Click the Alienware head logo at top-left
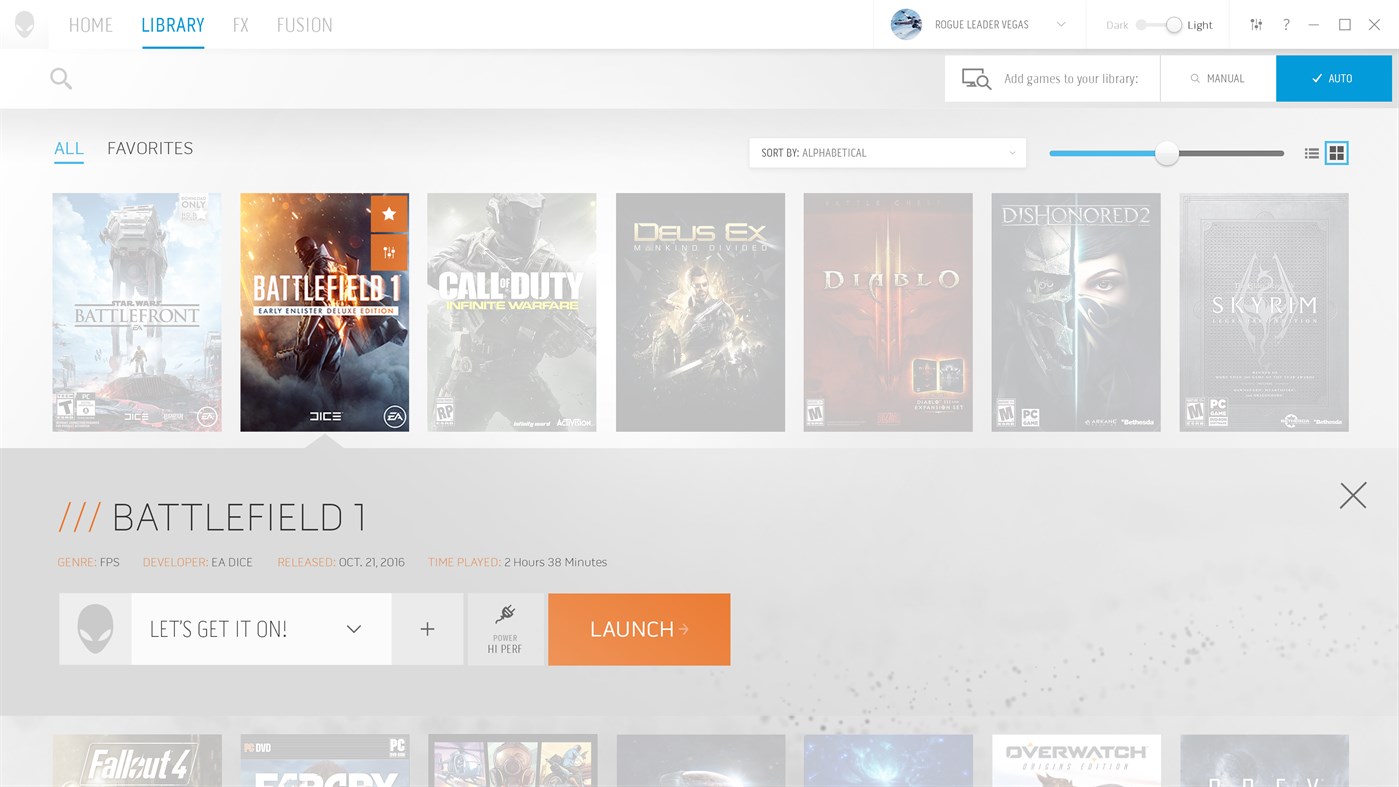 coord(24,25)
